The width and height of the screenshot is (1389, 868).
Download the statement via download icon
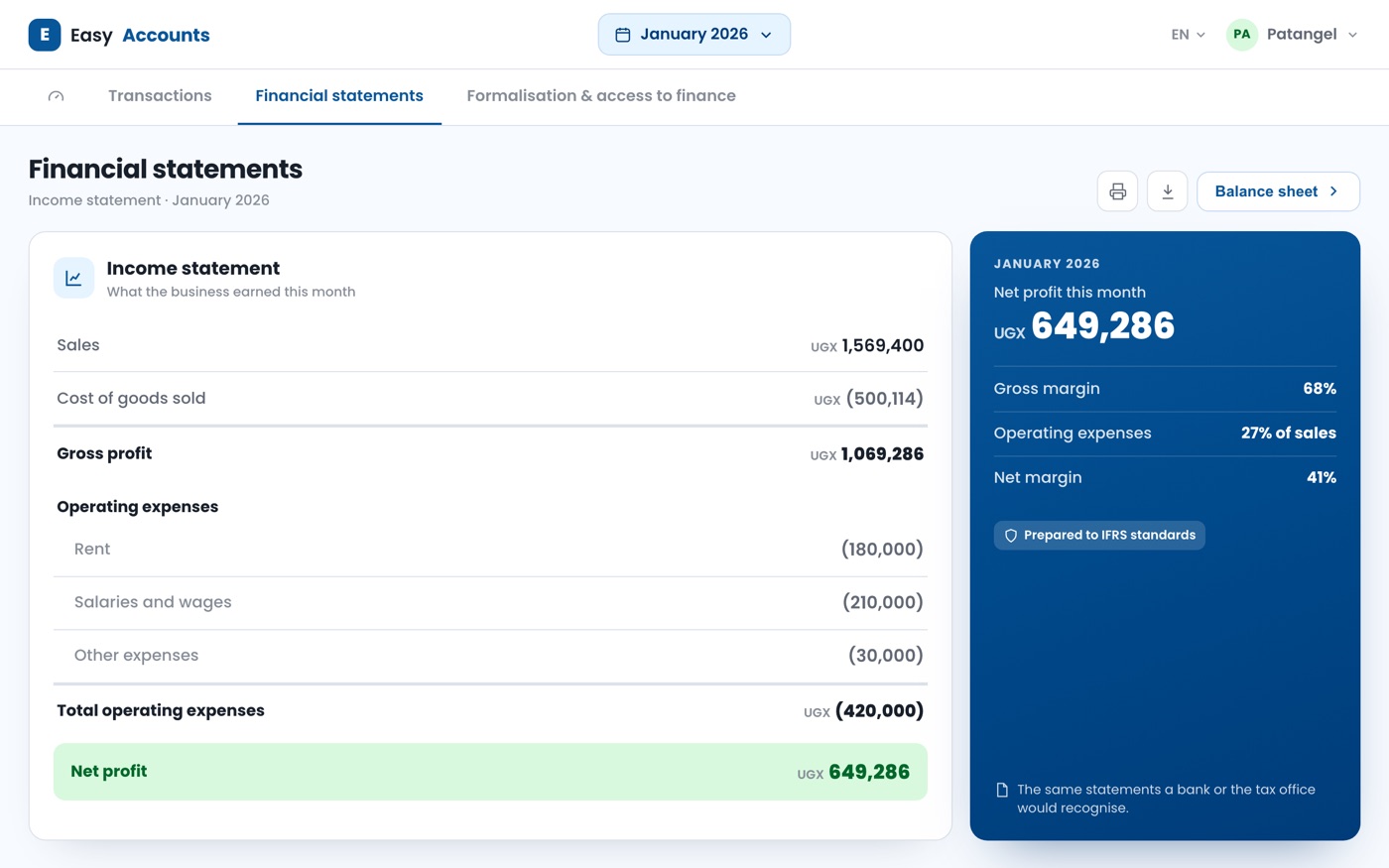coord(1168,191)
